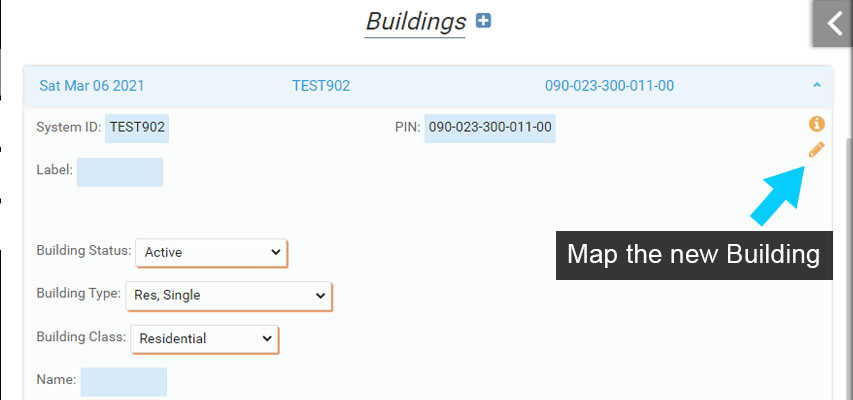Click the orange info circle icon
Image resolution: width=853 pixels, height=400 pixels.
tap(817, 124)
